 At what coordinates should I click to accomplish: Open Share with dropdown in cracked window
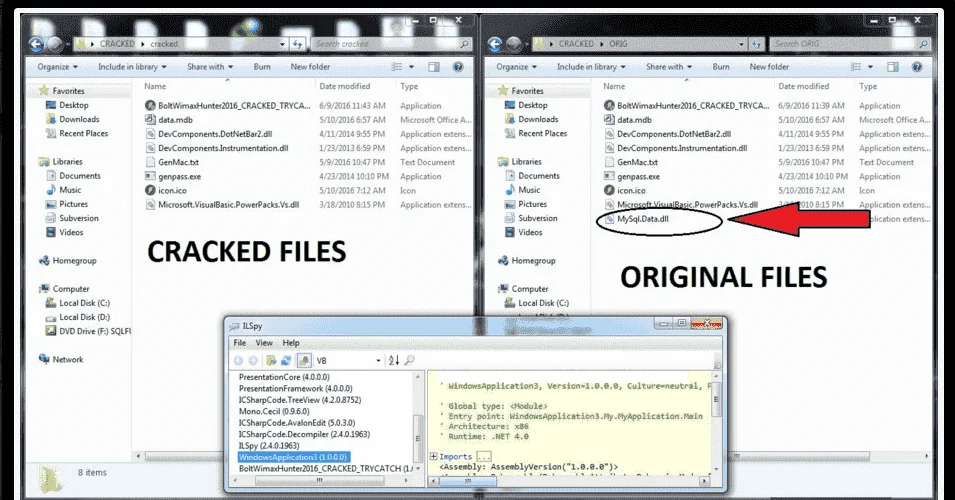tap(210, 66)
